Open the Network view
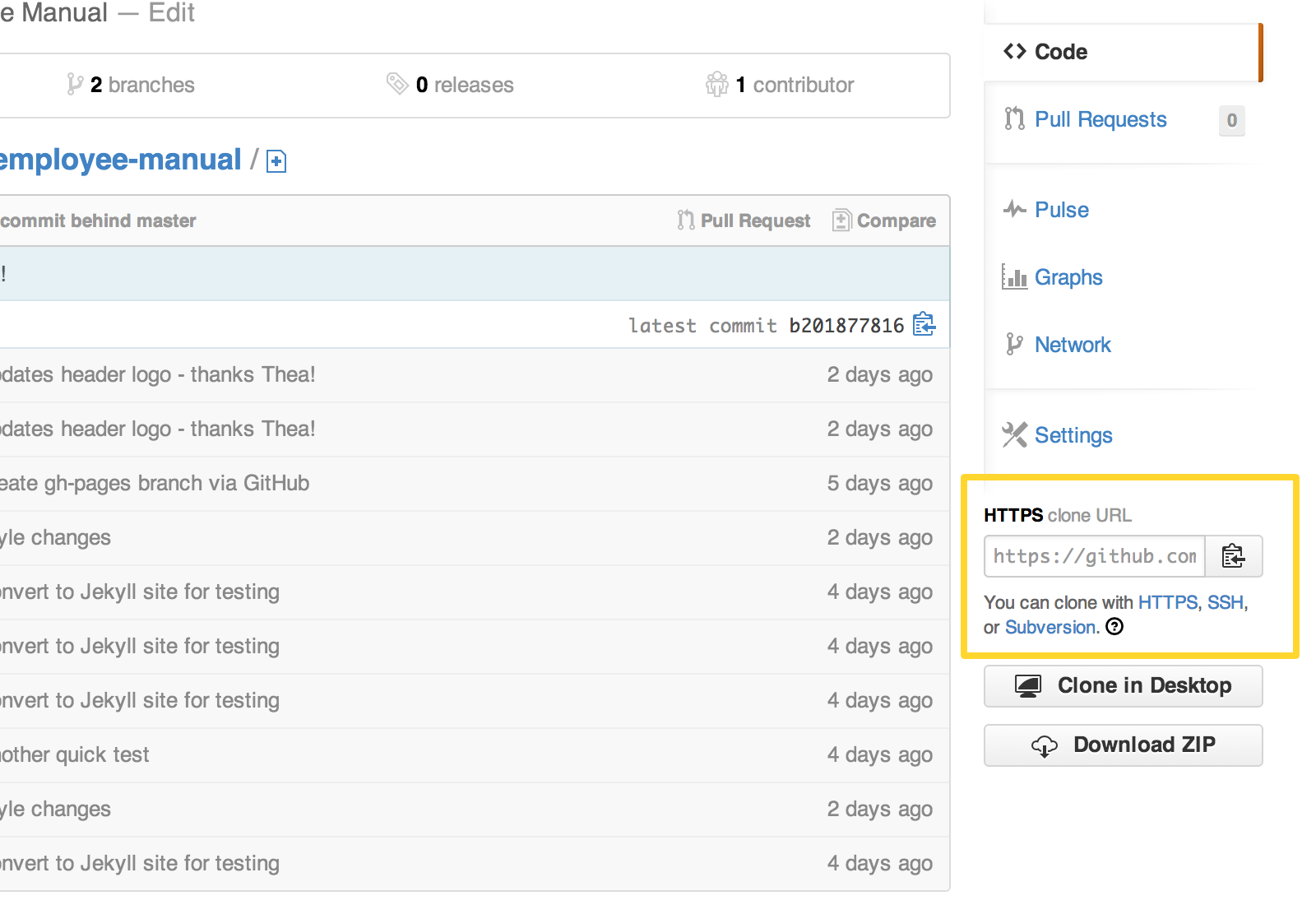This screenshot has width=1316, height=905. (1072, 345)
